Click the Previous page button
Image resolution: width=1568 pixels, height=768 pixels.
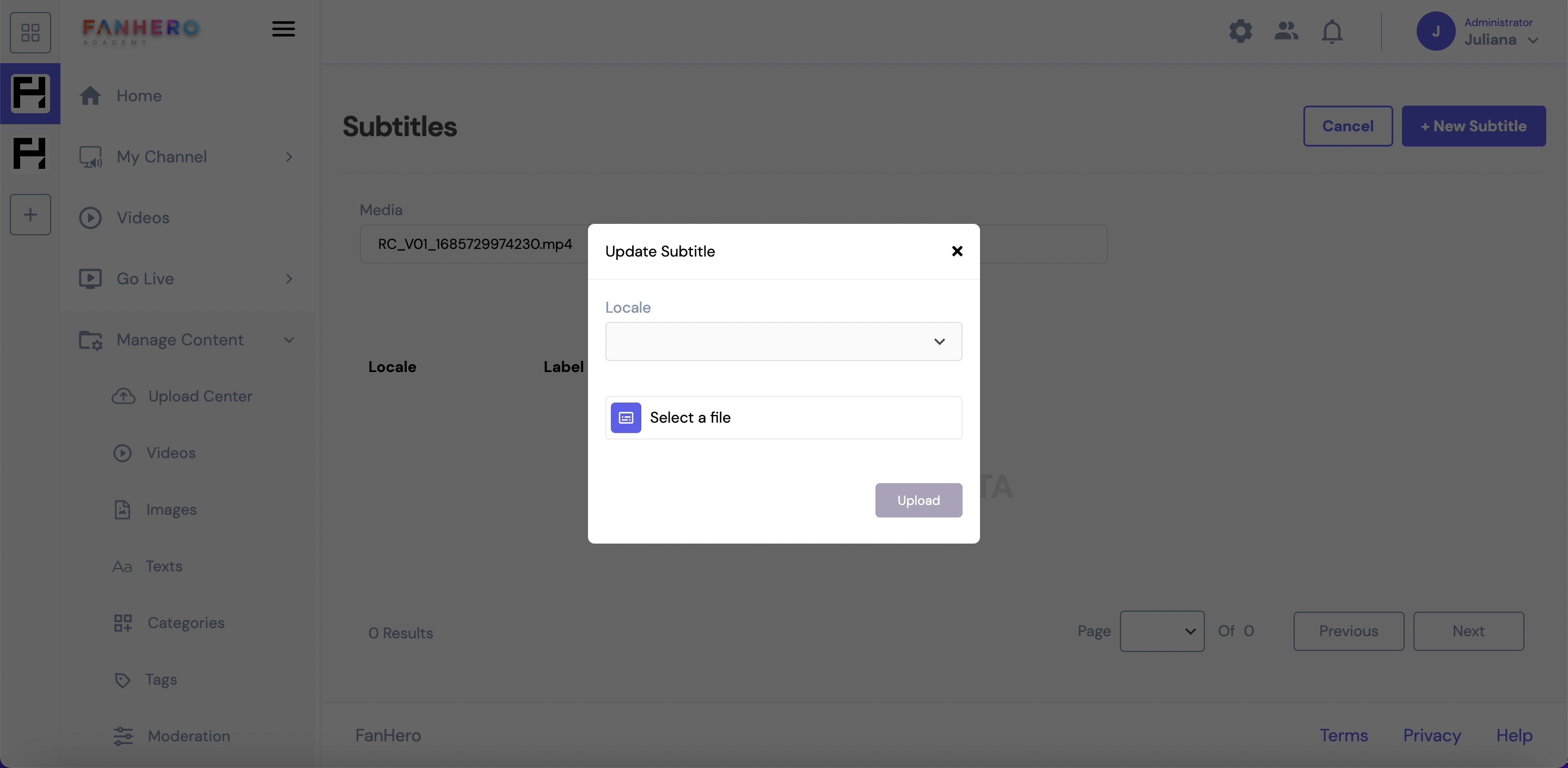(x=1348, y=631)
